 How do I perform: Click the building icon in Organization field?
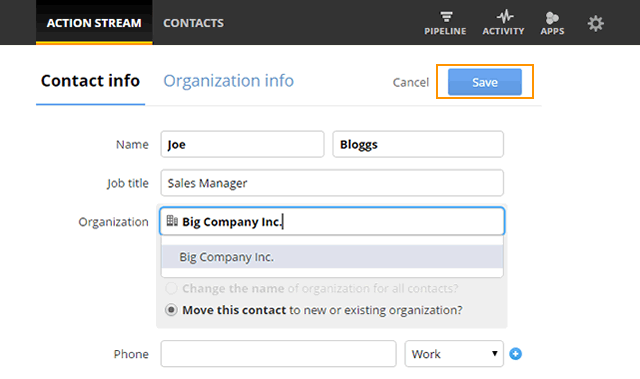point(172,221)
